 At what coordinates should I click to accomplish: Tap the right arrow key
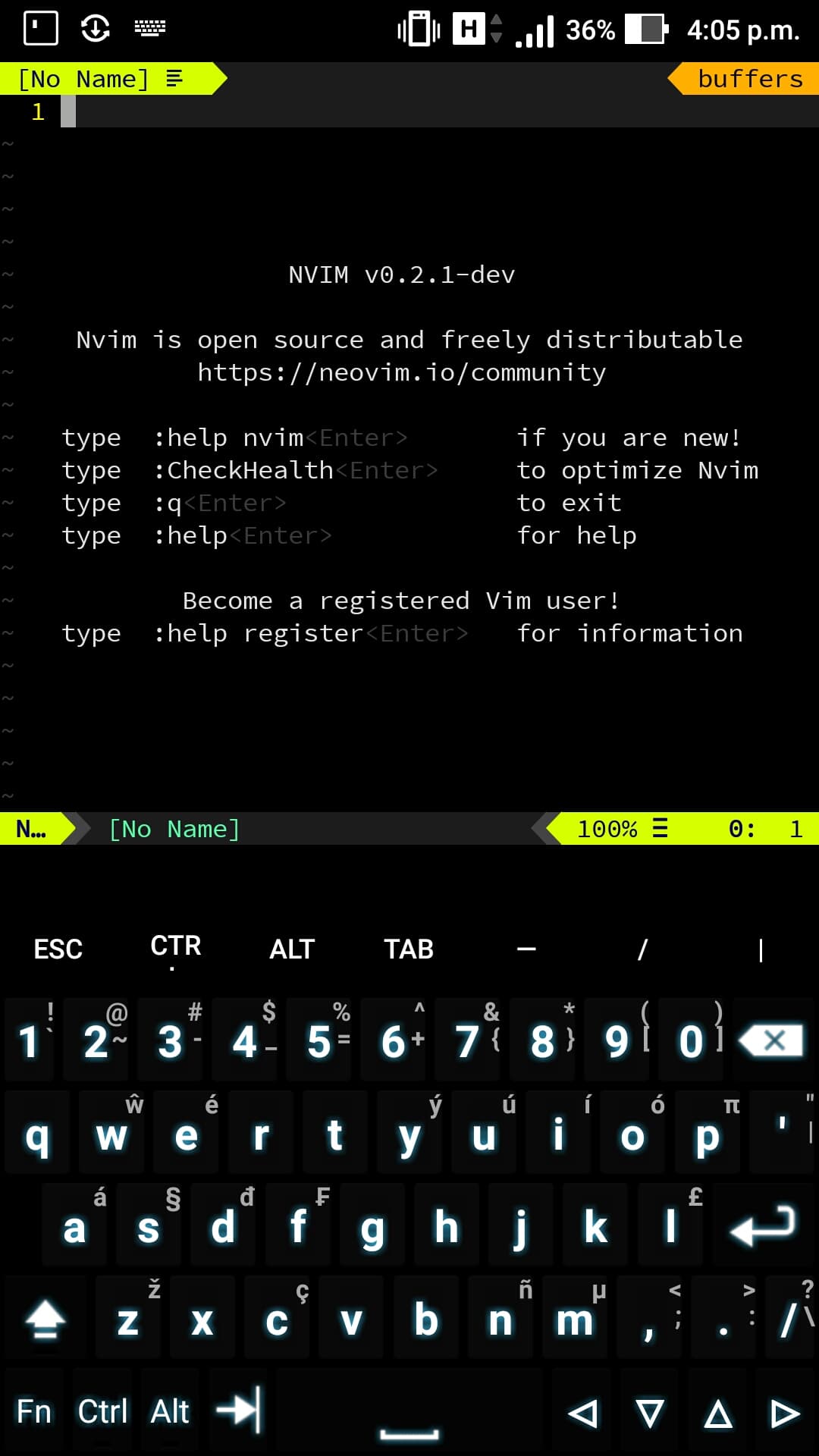click(785, 1414)
